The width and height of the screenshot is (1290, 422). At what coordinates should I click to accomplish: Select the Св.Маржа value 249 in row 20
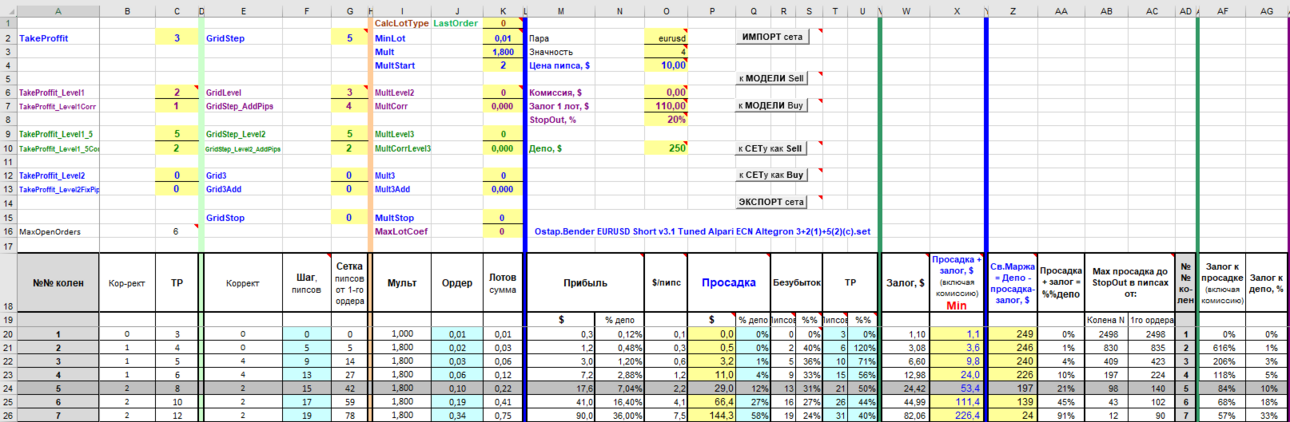[x=1014, y=334]
